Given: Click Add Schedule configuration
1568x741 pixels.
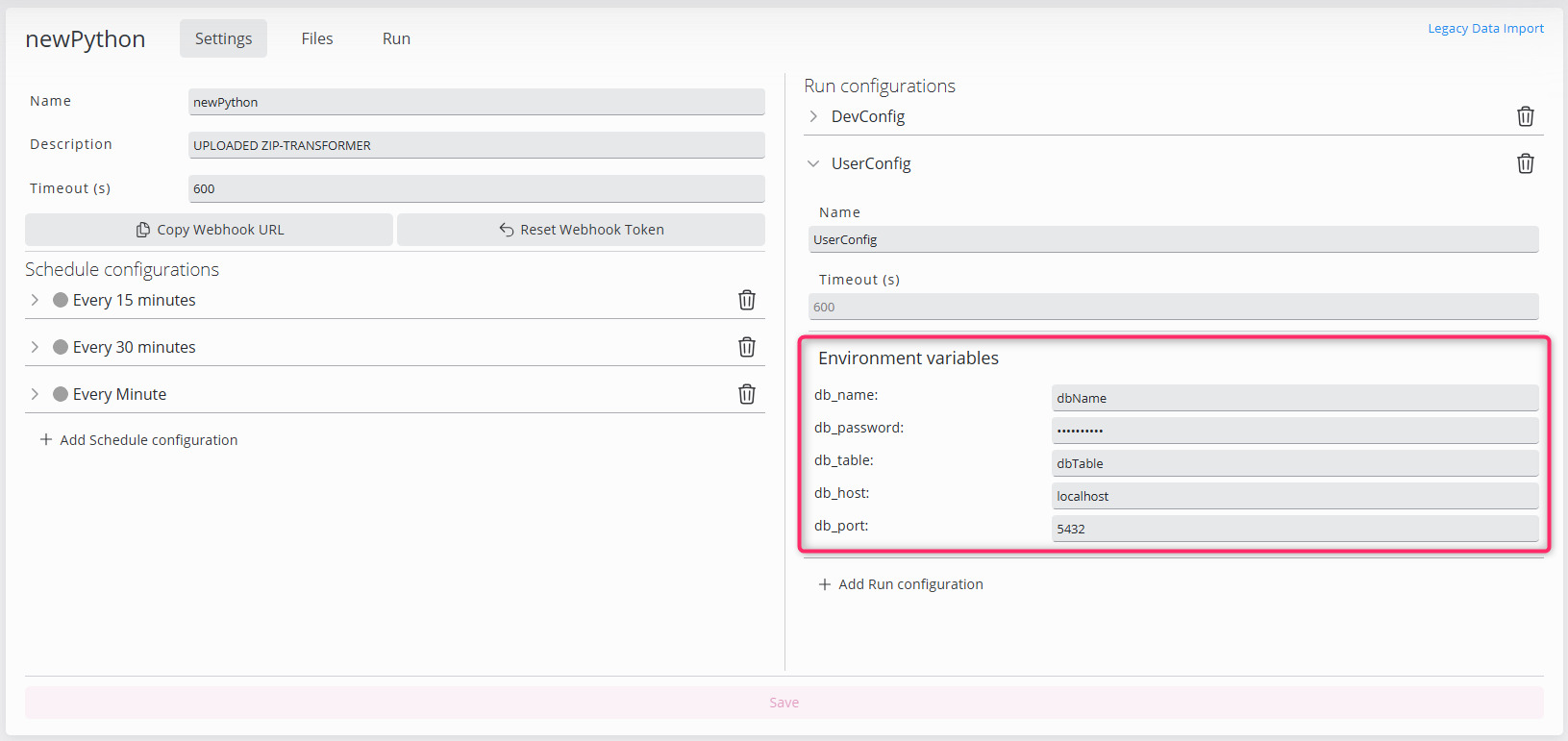Looking at the screenshot, I should [138, 440].
